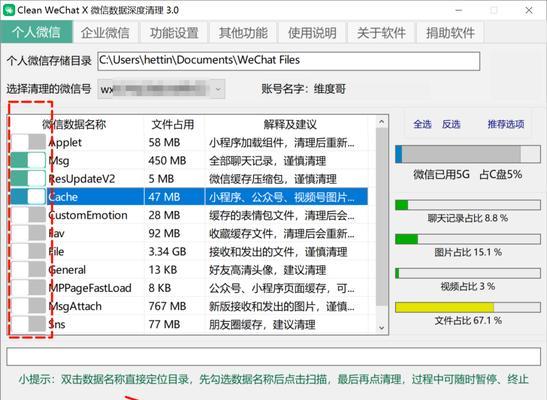Click the yellow 文件占比 progress bar
Screen dimensions: 547x400
468,307
